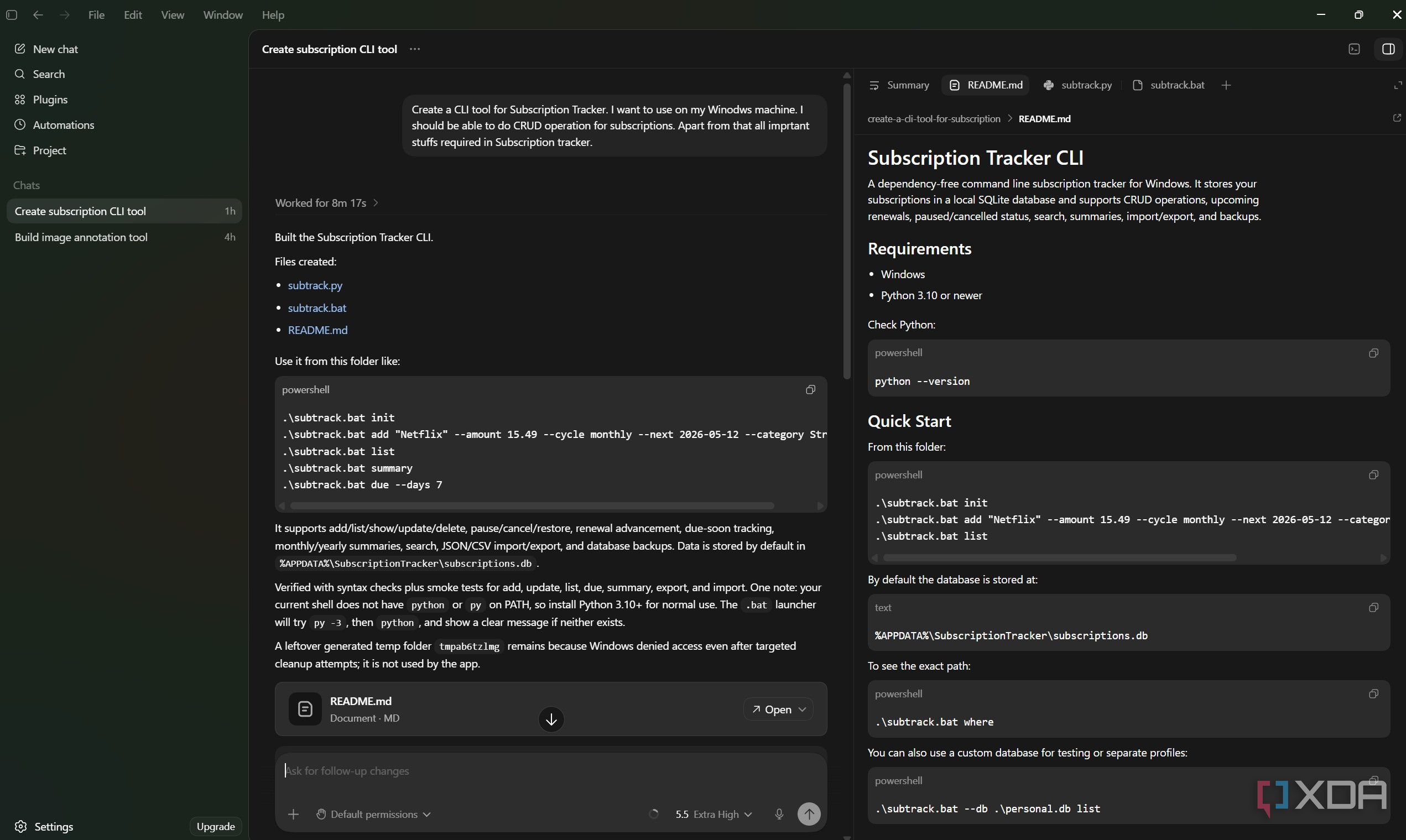Viewport: 1406px width, 840px height.
Task: Go back with the left arrow
Action: 38,15
